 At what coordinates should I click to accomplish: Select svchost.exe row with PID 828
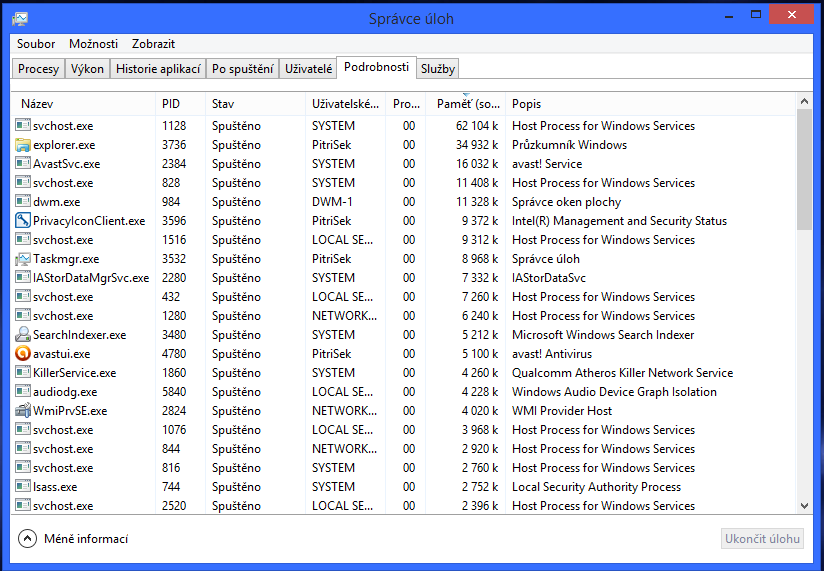(x=63, y=182)
